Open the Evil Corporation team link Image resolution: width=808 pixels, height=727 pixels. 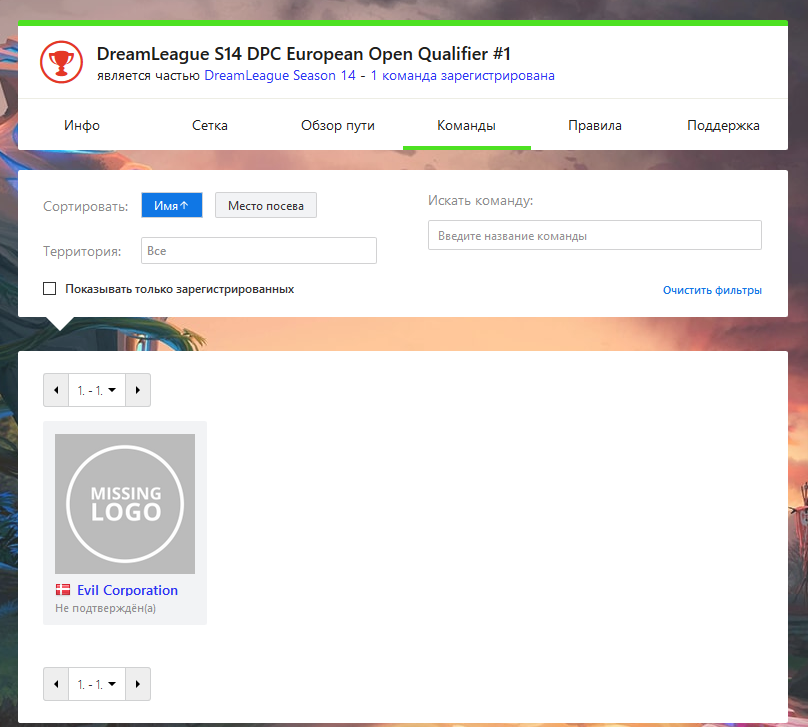[x=127, y=590]
